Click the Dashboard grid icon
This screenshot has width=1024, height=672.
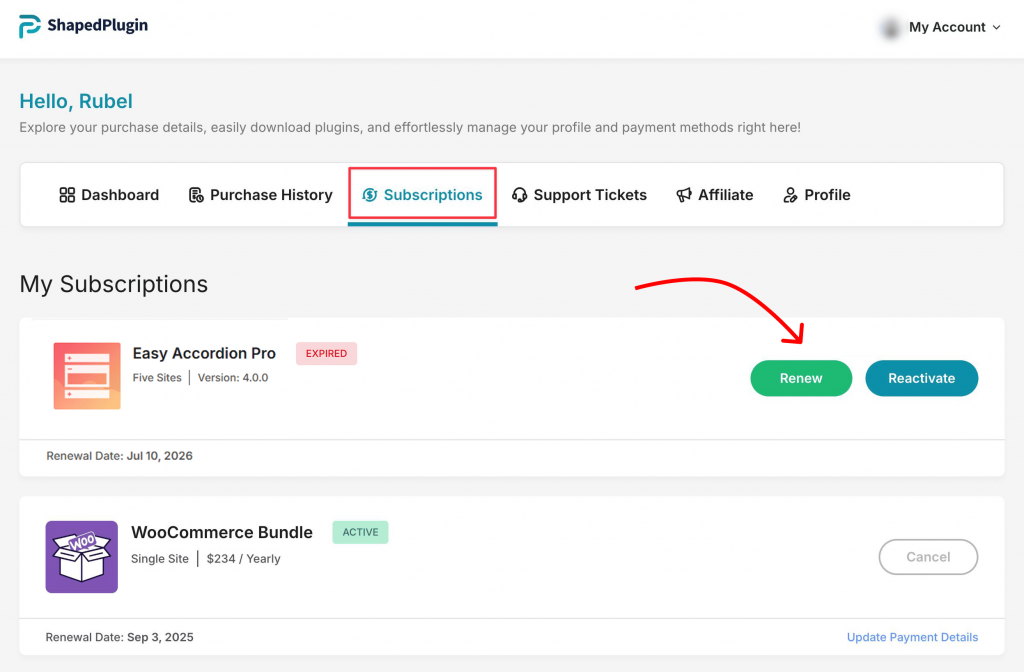[67, 195]
